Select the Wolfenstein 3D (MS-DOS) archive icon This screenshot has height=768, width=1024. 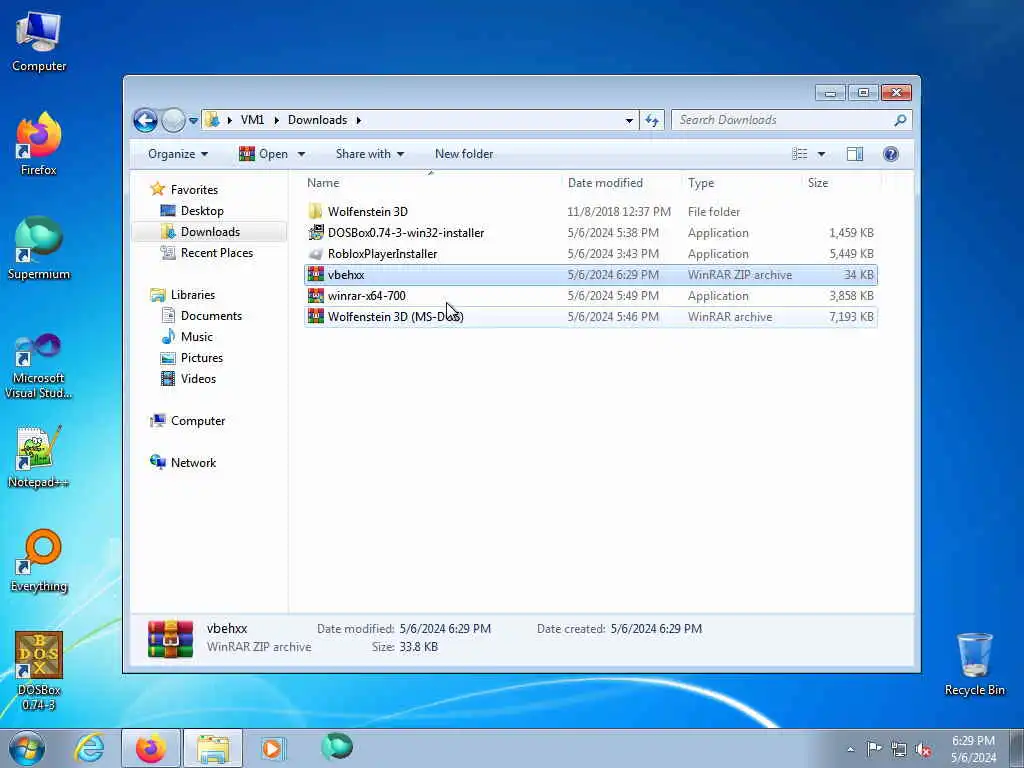click(x=315, y=316)
